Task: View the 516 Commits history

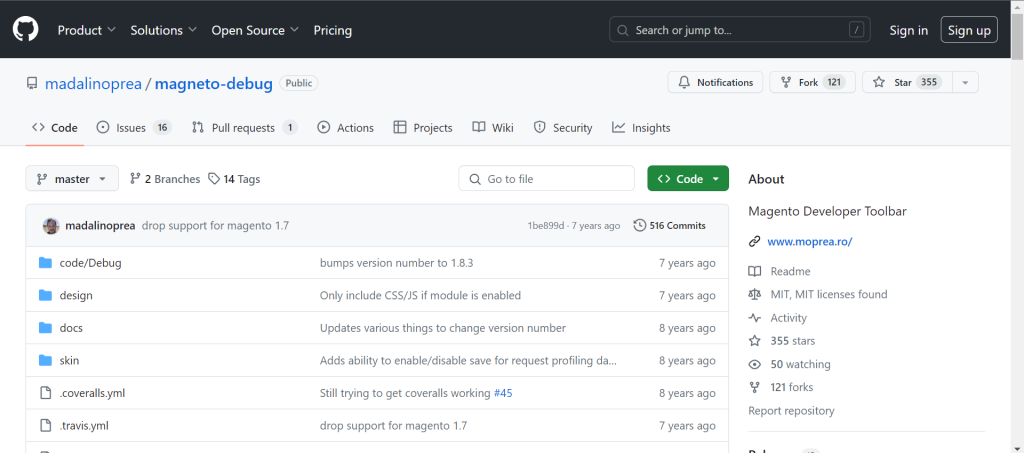Action: coord(669,226)
